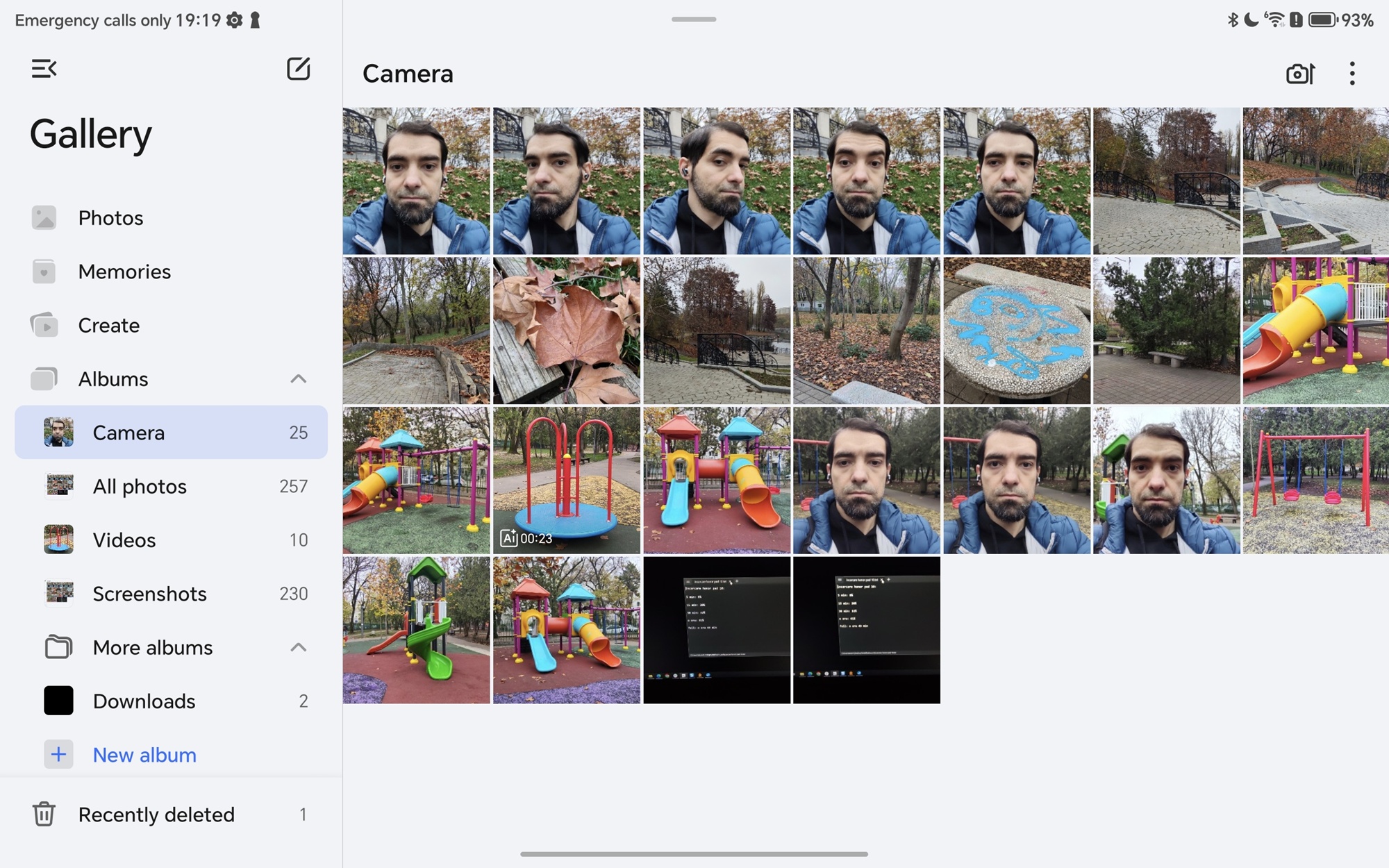This screenshot has height=868, width=1389.
Task: Select the All photos album
Action: (x=140, y=486)
